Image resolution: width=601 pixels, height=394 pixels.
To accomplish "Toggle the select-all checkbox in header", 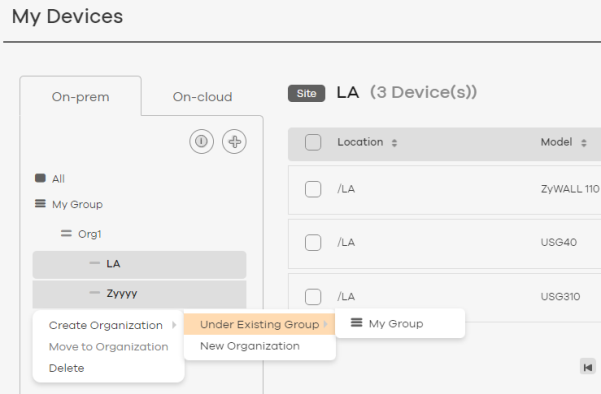I will pyautogui.click(x=313, y=142).
